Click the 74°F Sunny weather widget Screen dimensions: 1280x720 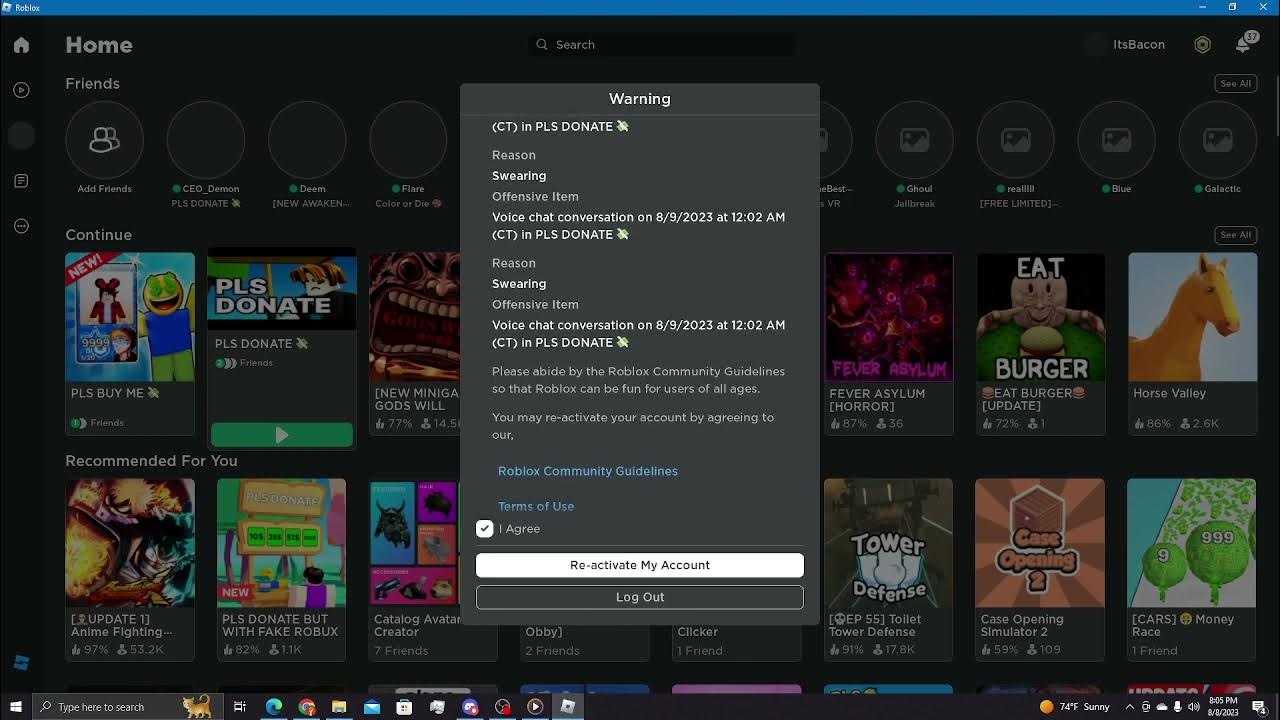tap(1075, 707)
